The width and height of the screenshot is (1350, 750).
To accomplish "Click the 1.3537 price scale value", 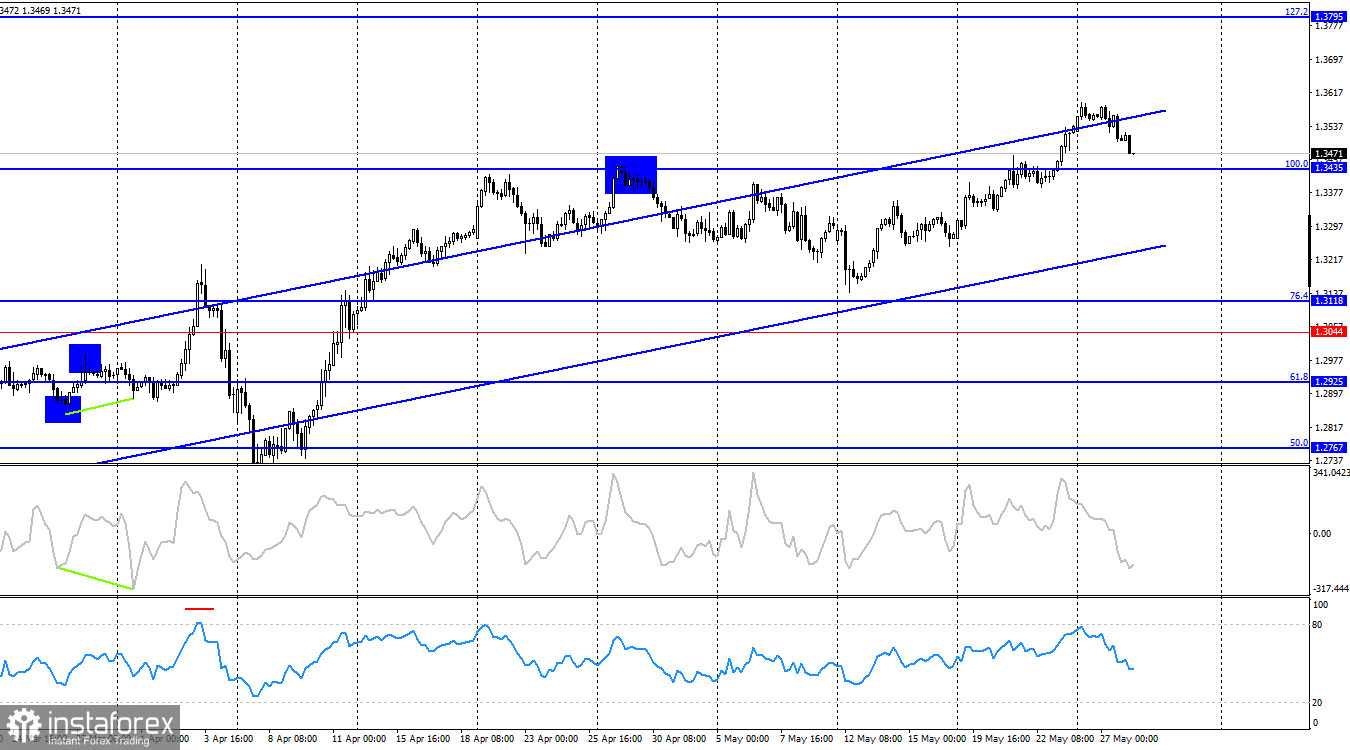I will [x=1329, y=127].
